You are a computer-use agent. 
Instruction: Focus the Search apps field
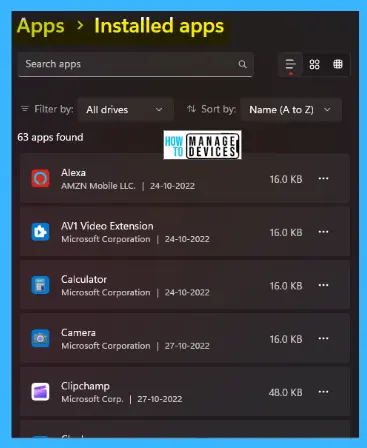coord(135,64)
